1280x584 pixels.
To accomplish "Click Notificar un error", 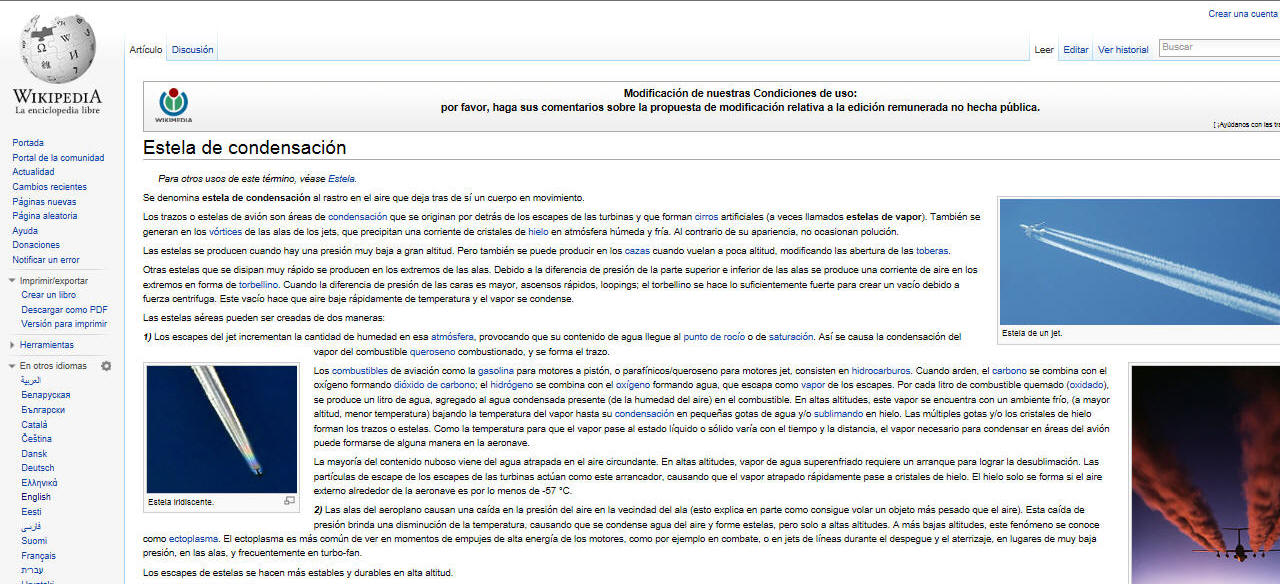I will pyautogui.click(x=46, y=260).
